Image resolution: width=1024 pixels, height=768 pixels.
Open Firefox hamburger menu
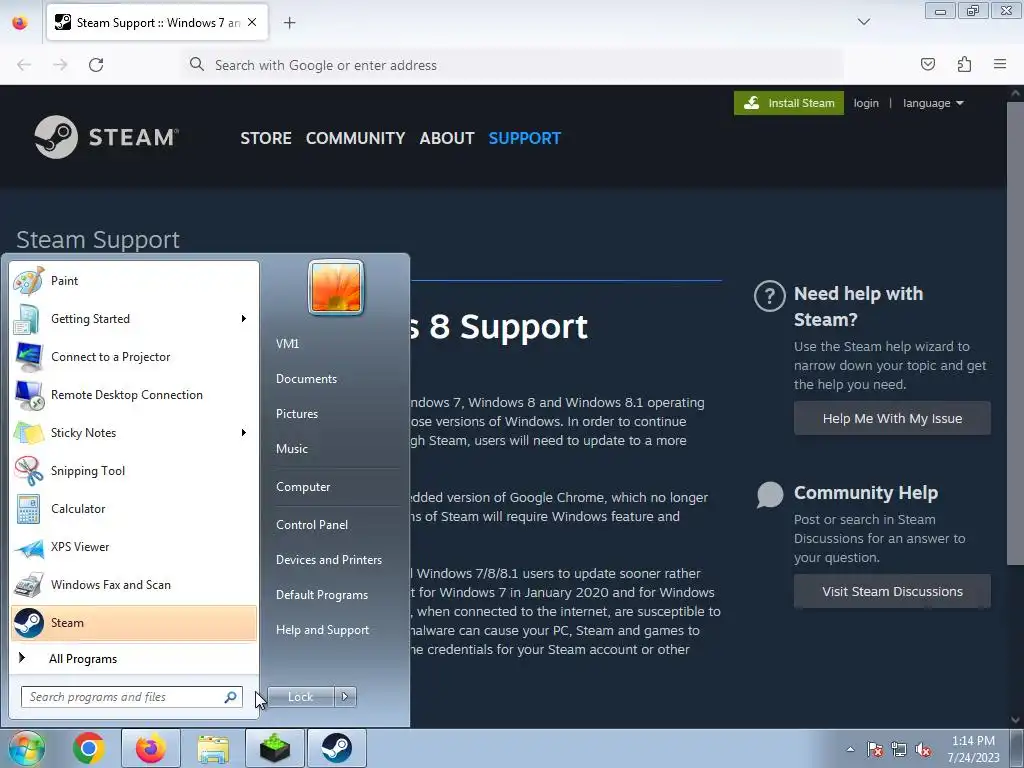click(1000, 64)
